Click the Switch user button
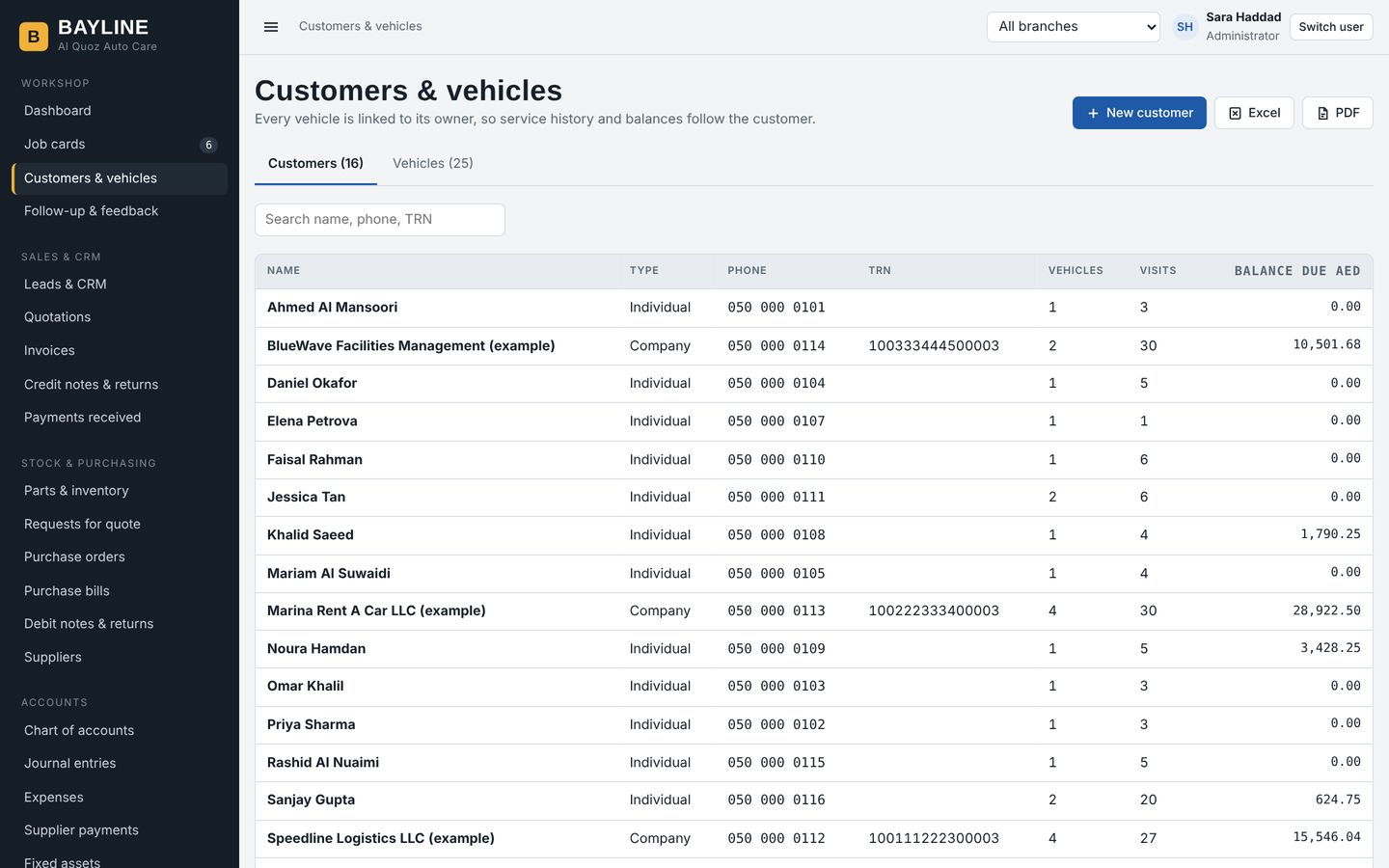 click(x=1331, y=27)
